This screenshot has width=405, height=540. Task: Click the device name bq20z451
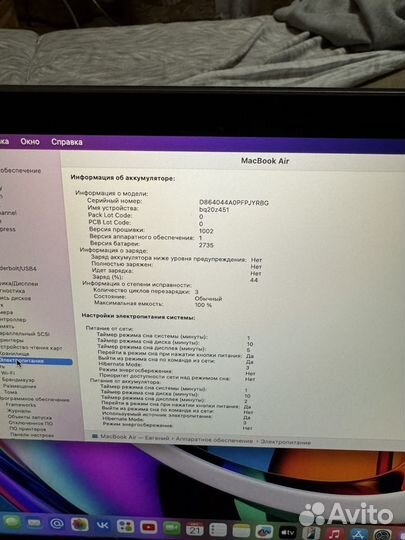214,210
